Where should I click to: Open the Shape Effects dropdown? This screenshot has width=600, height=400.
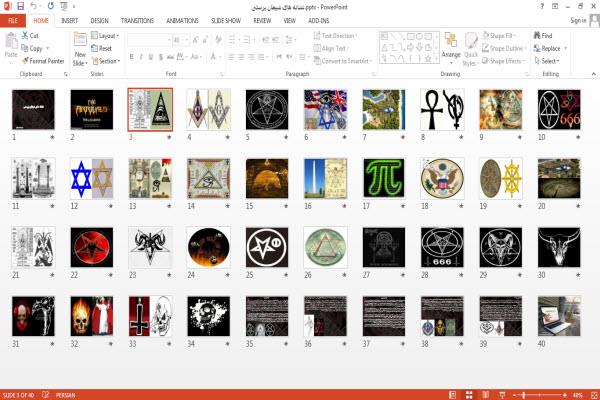point(504,61)
